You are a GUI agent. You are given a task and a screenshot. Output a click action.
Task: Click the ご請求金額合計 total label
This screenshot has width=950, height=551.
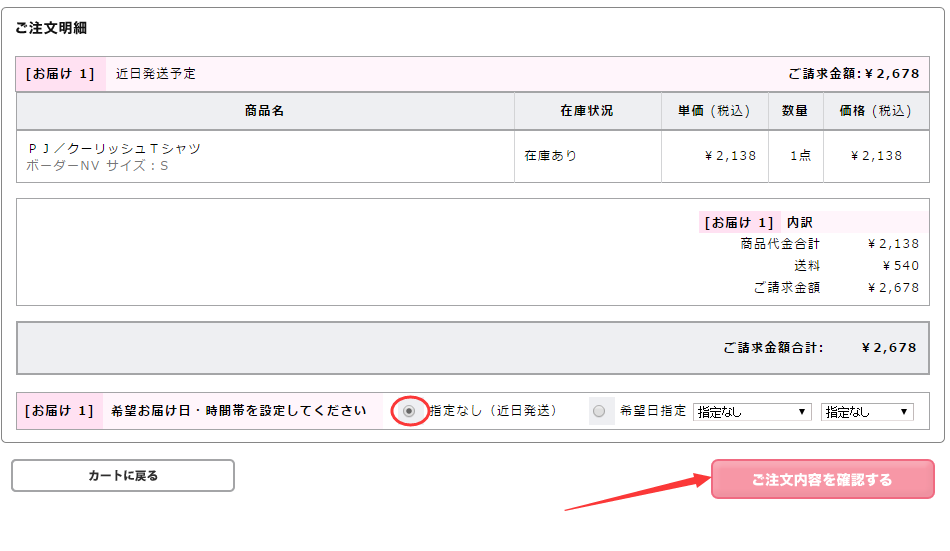(x=773, y=348)
